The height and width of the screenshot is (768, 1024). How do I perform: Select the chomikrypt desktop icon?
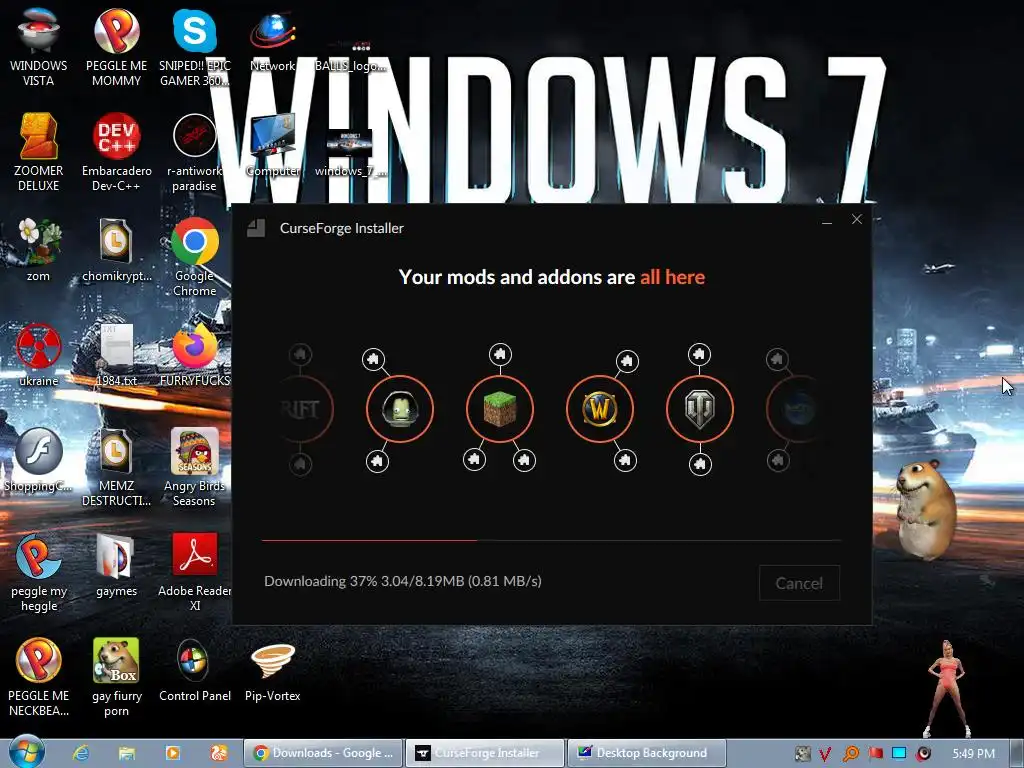tap(116, 249)
